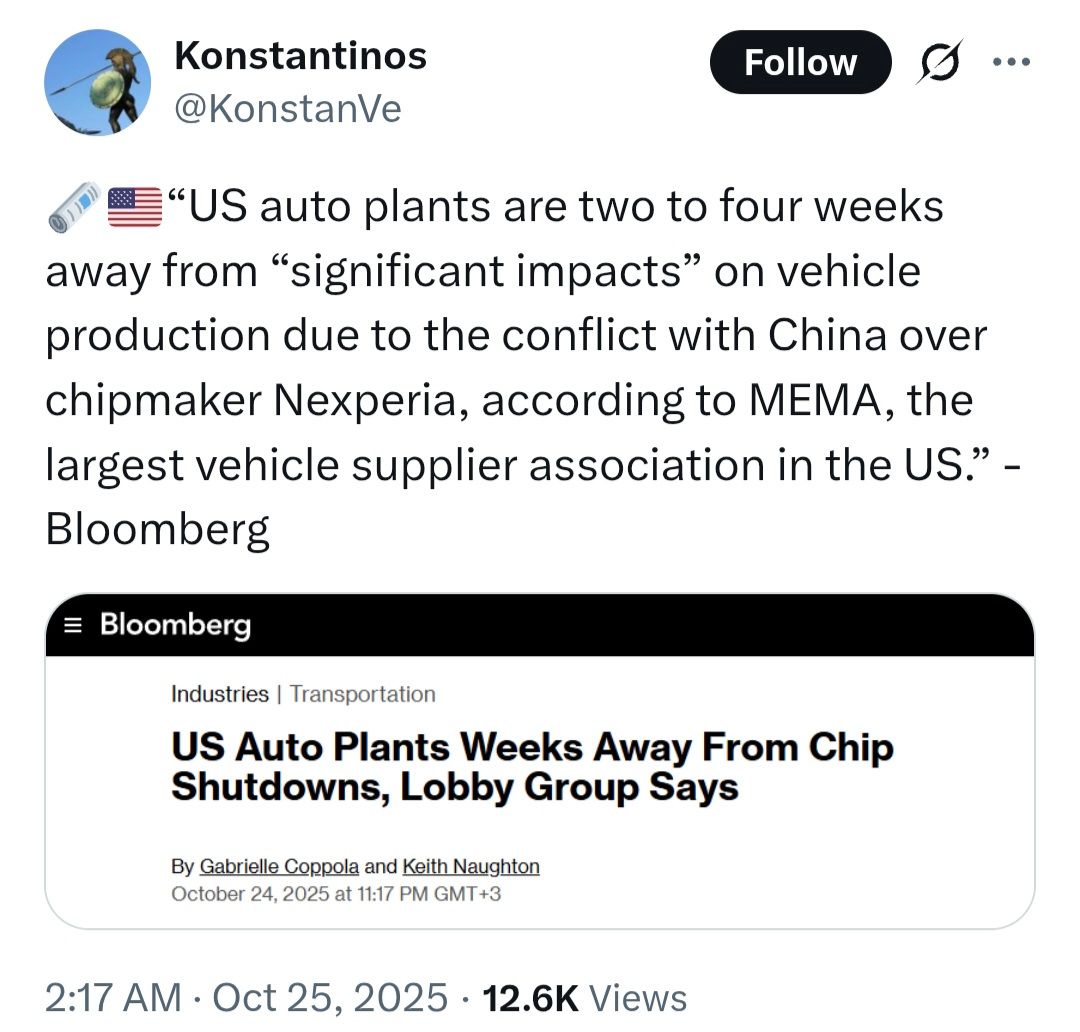
Task: Click the Bloomberg logo in card header
Action: pos(176,626)
